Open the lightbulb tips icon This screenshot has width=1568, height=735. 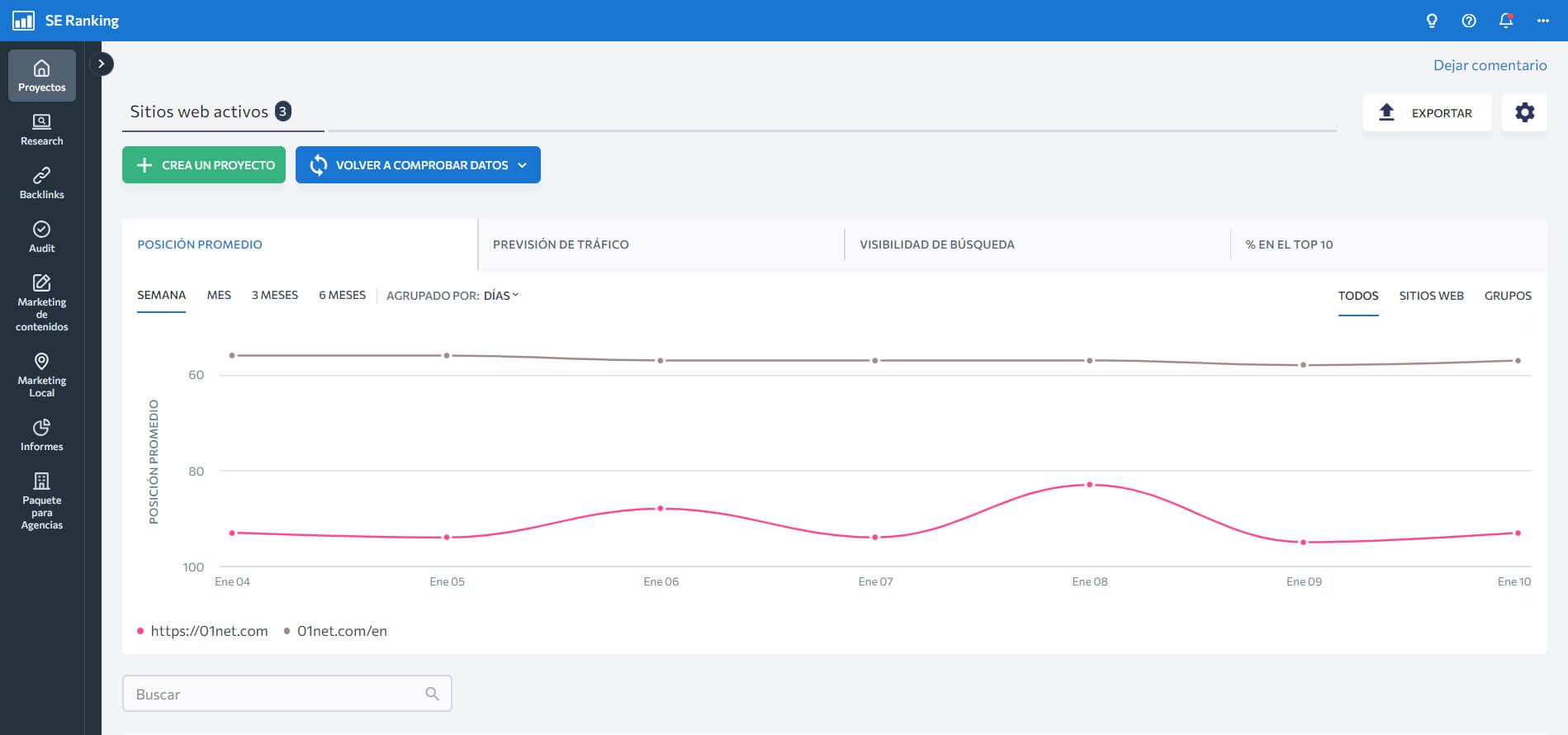pos(1432,21)
